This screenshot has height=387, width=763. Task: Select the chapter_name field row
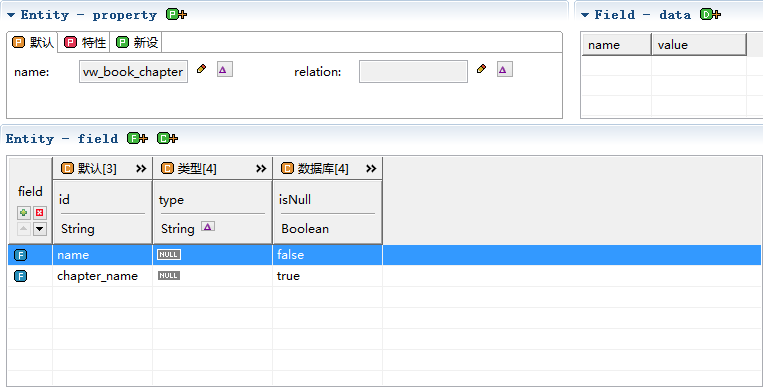tap(384, 276)
